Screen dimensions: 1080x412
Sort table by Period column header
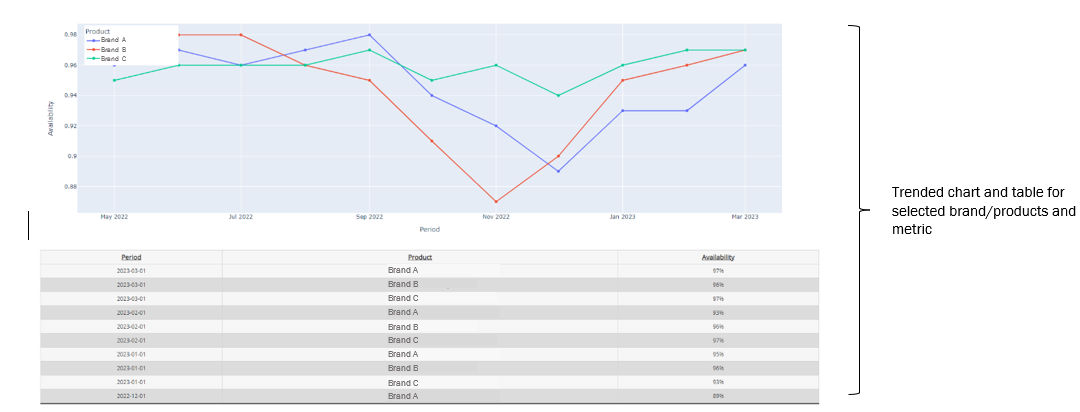coord(131,257)
